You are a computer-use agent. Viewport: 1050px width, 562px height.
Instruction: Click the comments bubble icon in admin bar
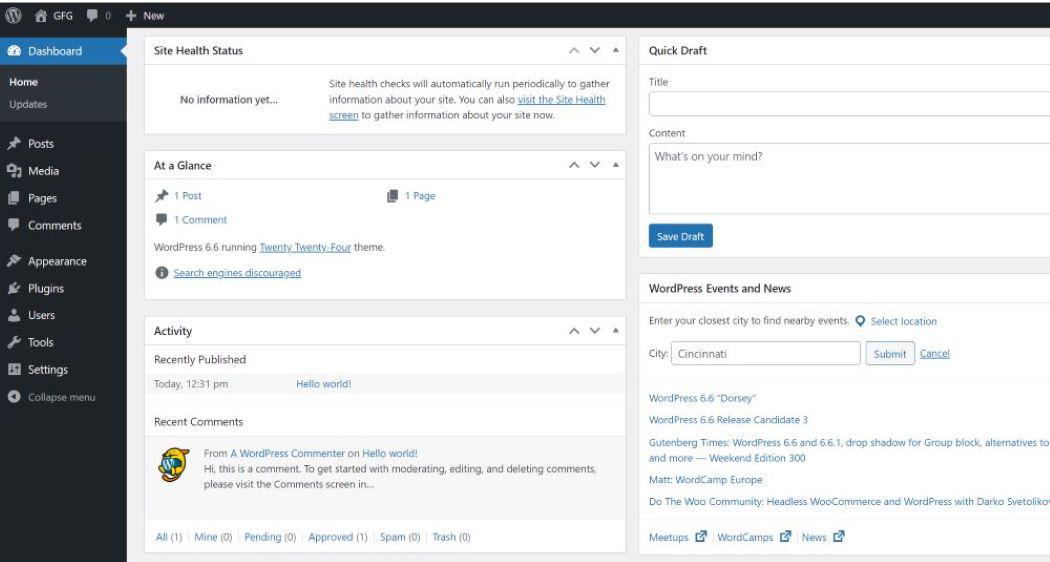[95, 16]
